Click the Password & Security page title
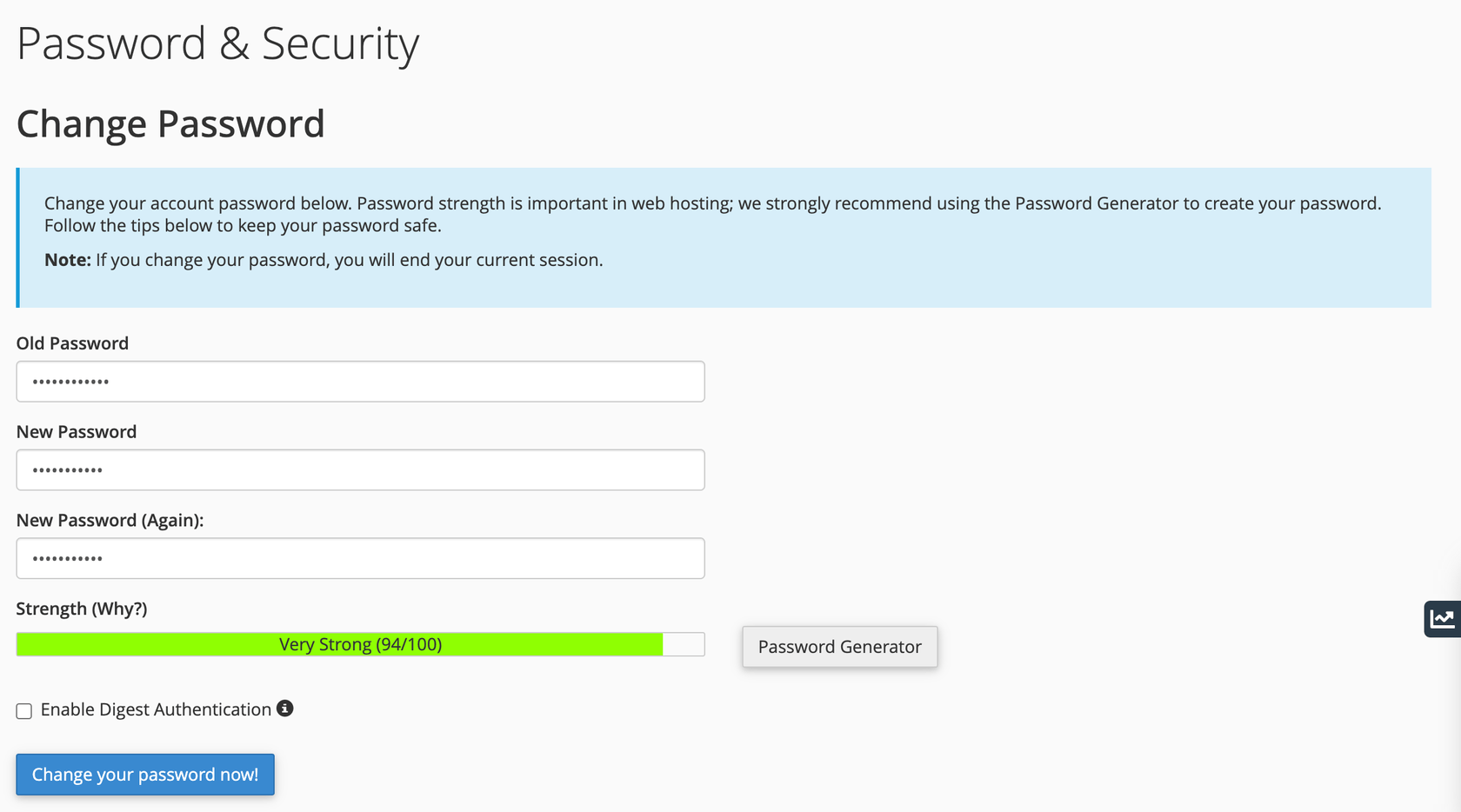Viewport: 1461px width, 812px height. pos(218,44)
